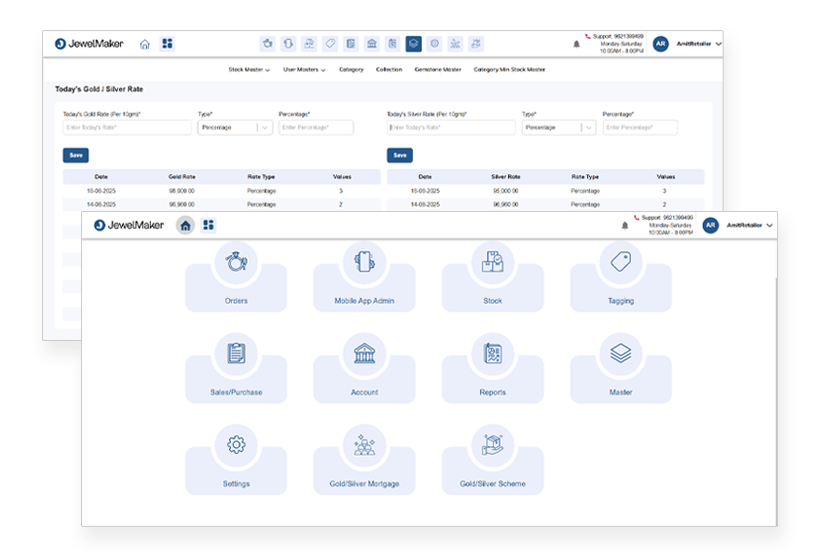This screenshot has width=819, height=557.
Task: Open the Collection menu item
Action: tap(389, 69)
